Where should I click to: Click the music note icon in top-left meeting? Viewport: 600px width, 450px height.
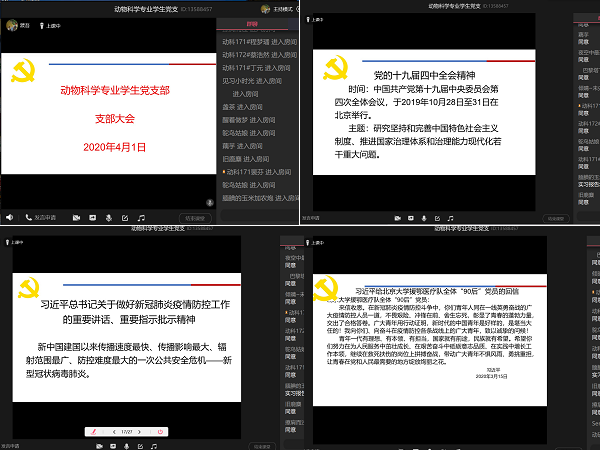pyautogui.click(x=141, y=217)
